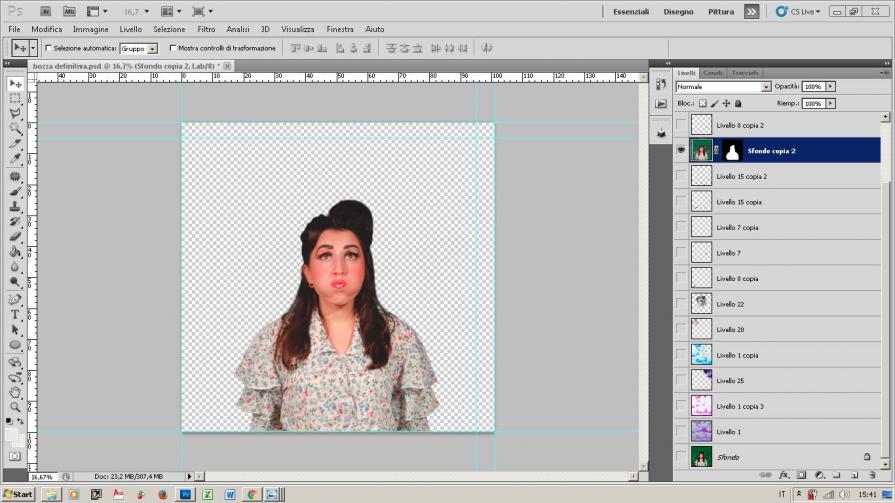Screen dimensions: 895x503
Task: Open the Filtro menu
Action: [206, 29]
